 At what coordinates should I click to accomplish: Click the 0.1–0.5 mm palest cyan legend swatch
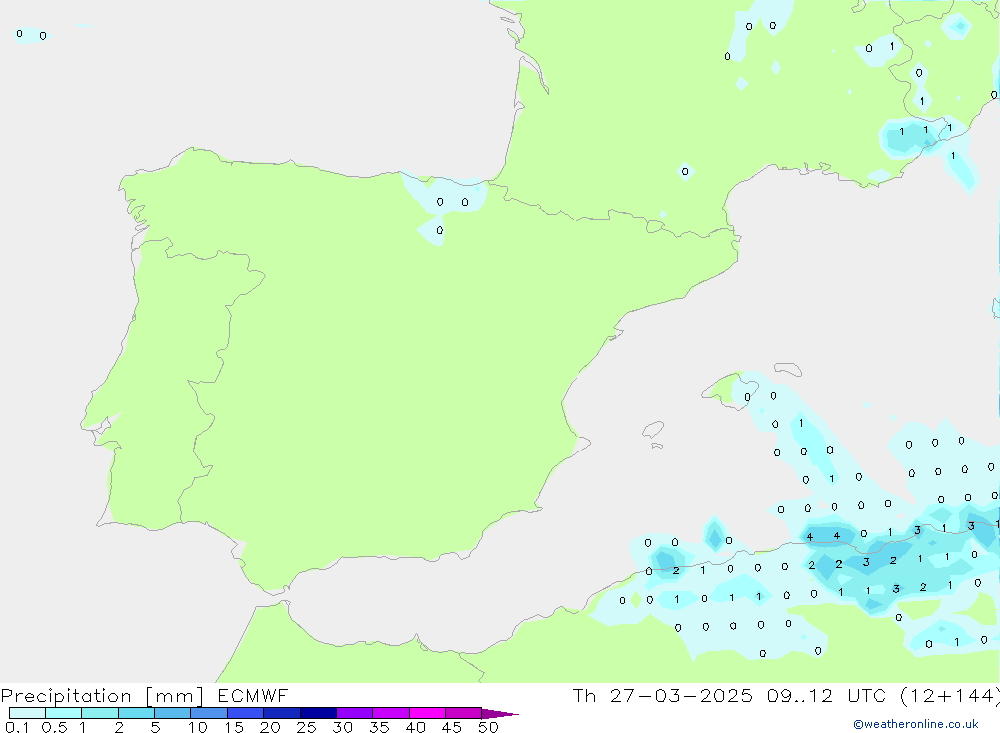click(27, 713)
